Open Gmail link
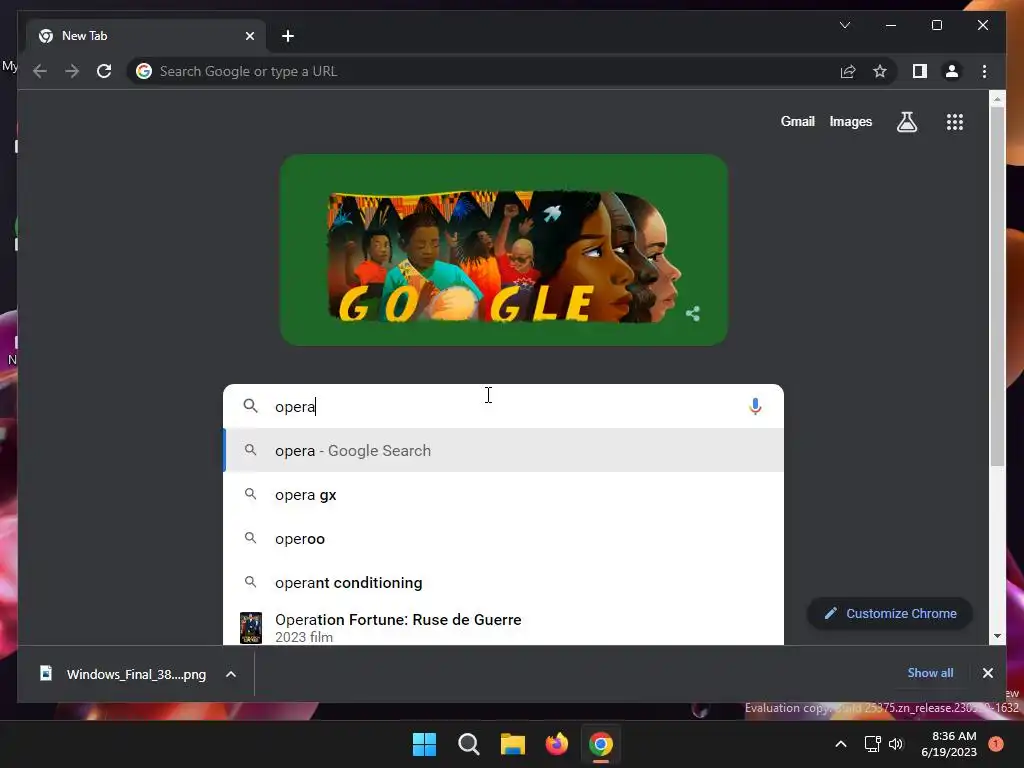Screen dimensions: 1024x768 (x=797, y=121)
